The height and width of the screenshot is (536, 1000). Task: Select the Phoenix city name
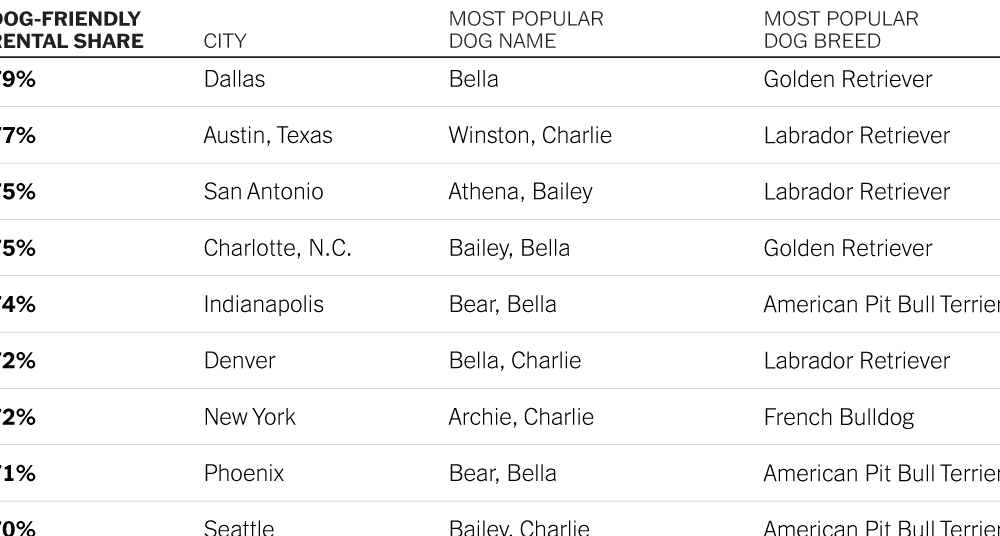click(x=244, y=473)
